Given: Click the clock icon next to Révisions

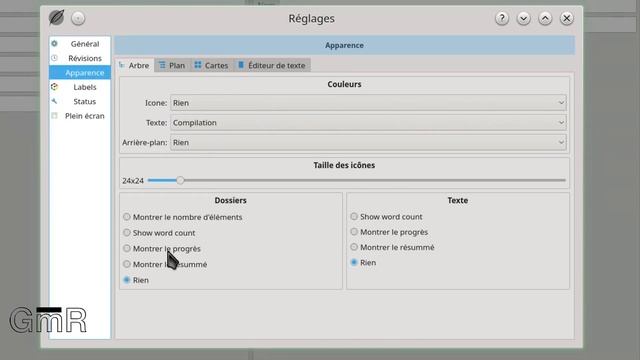Looking at the screenshot, I should tap(54, 58).
